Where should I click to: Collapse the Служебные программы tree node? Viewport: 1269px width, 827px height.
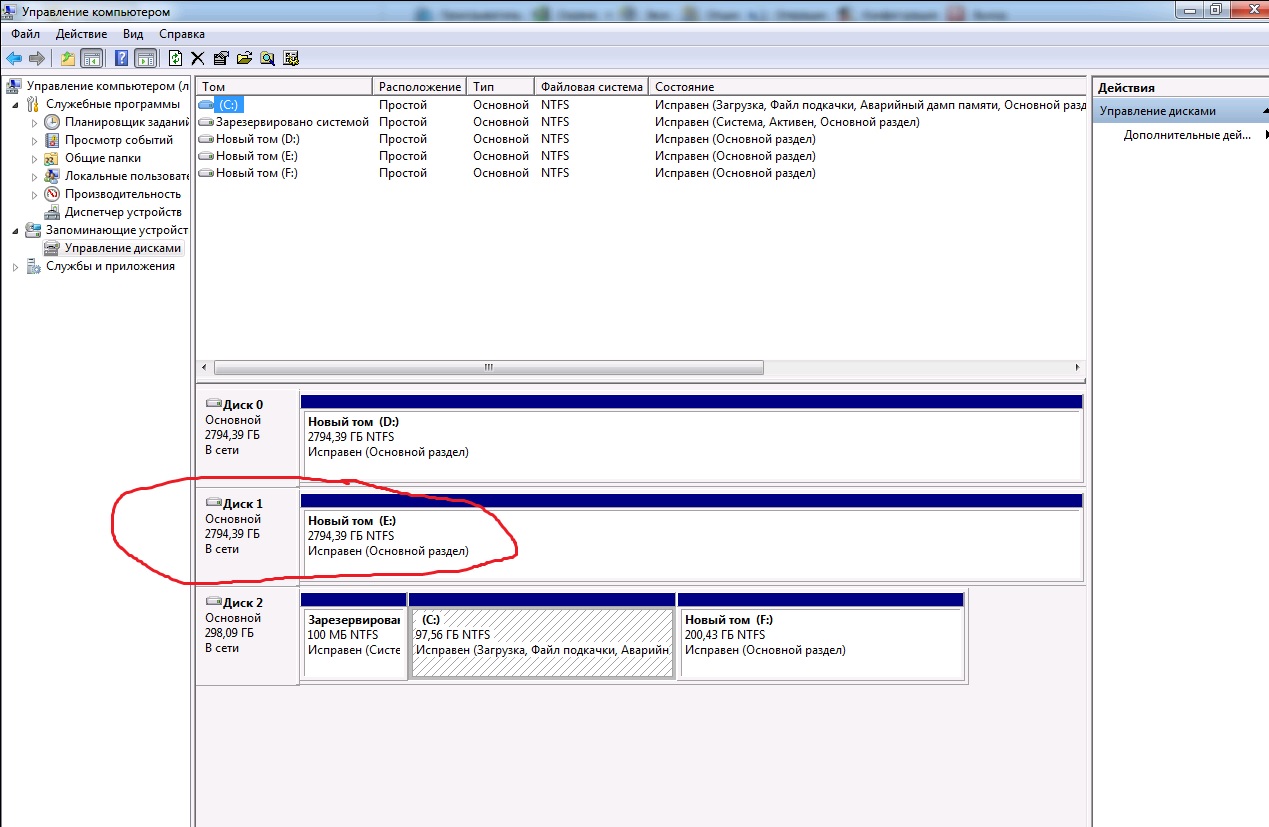(x=16, y=104)
